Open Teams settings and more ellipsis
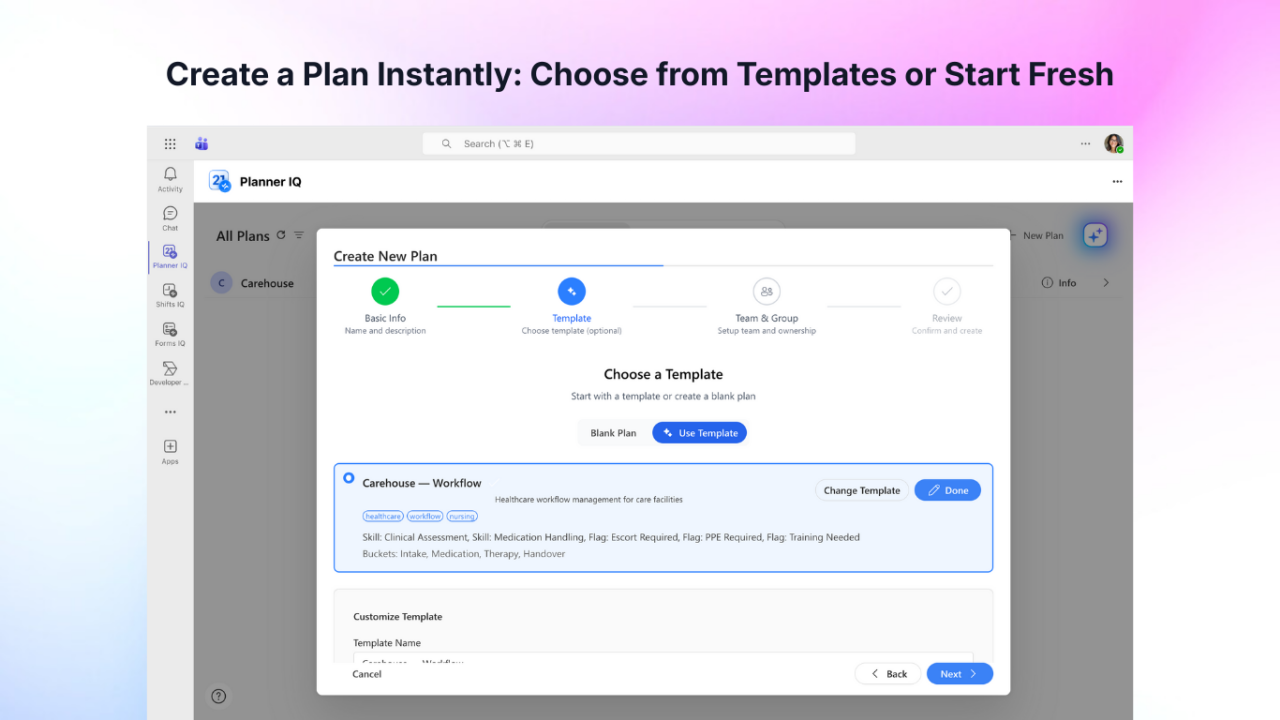Image resolution: width=1280 pixels, height=720 pixels. pyautogui.click(x=1085, y=144)
